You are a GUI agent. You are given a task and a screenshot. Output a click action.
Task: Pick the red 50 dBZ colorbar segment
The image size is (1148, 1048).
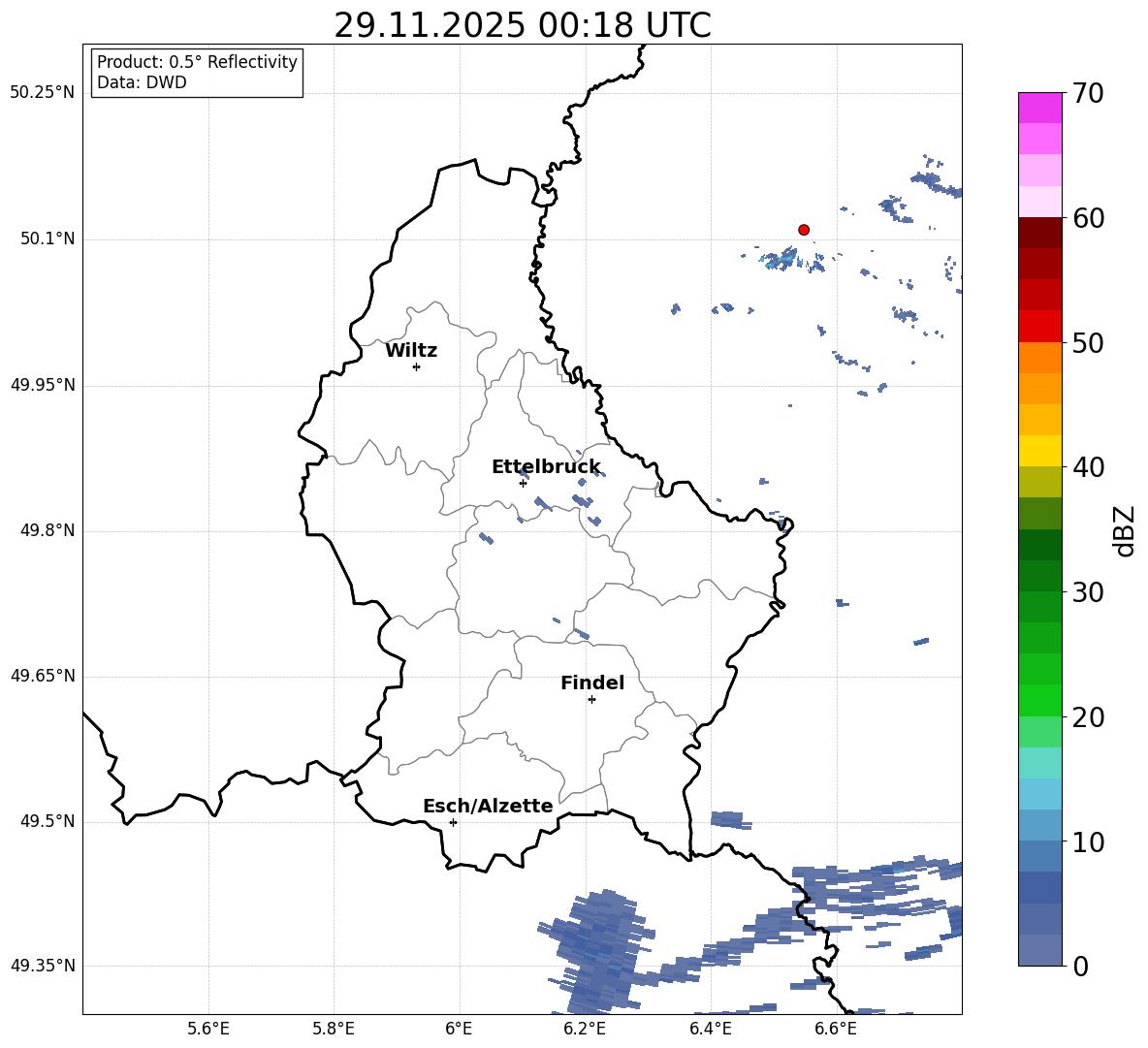point(1039,327)
